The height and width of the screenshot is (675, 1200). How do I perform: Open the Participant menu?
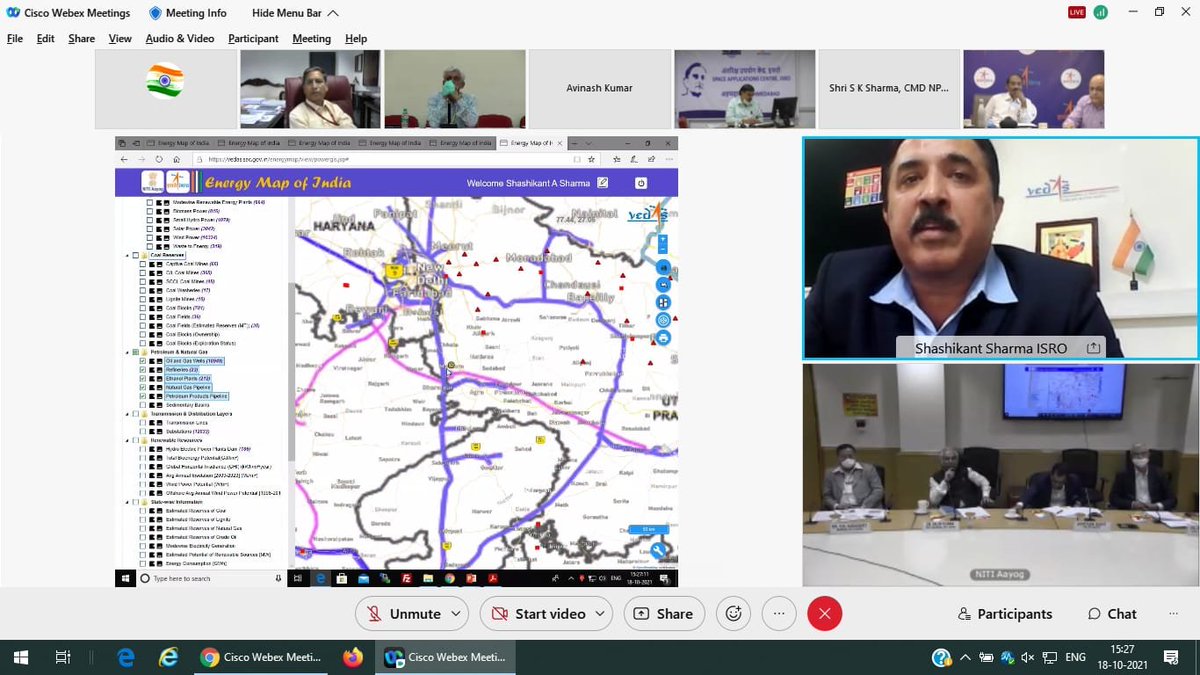click(x=253, y=38)
